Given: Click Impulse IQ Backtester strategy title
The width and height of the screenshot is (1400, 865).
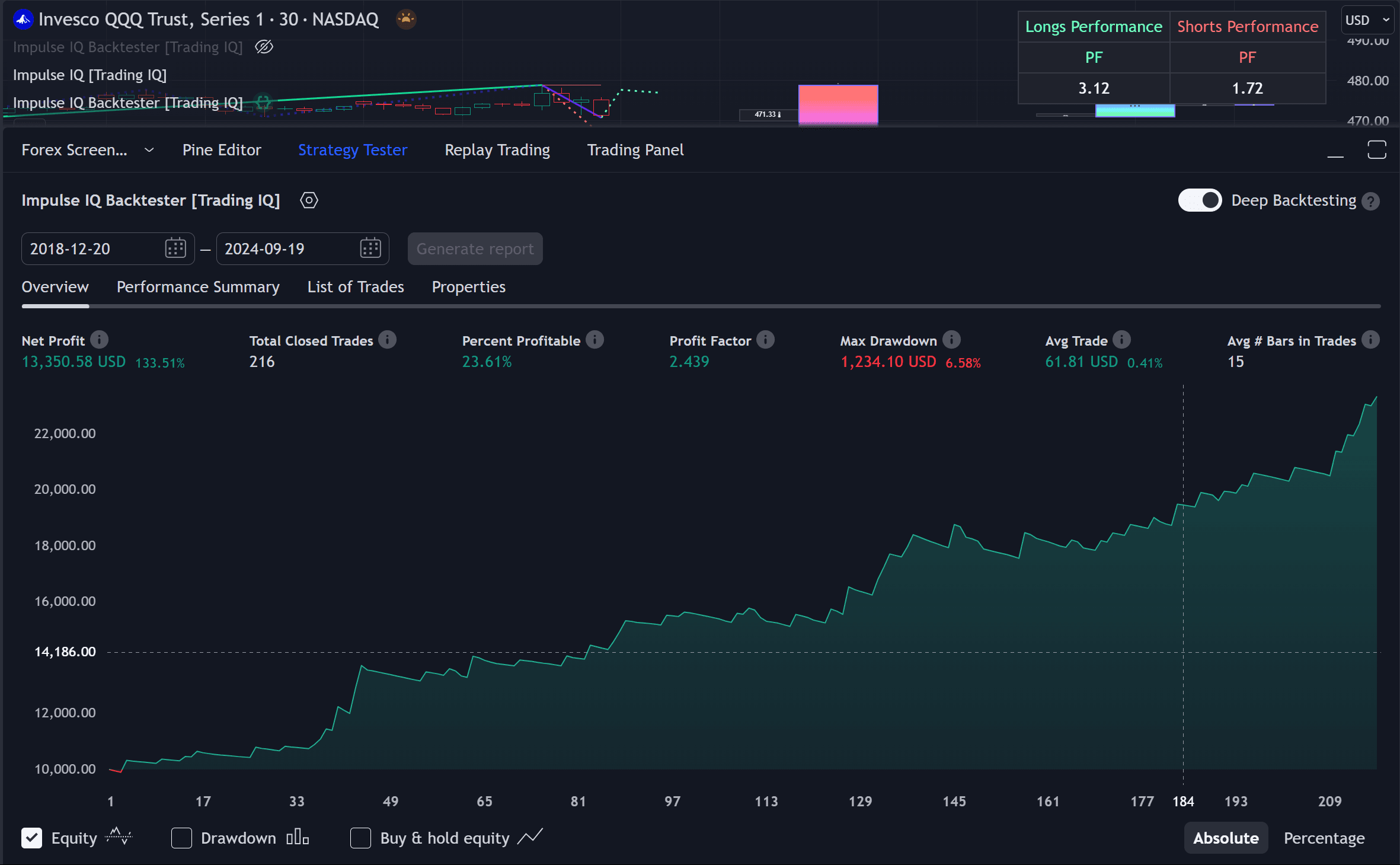Looking at the screenshot, I should tap(151, 200).
